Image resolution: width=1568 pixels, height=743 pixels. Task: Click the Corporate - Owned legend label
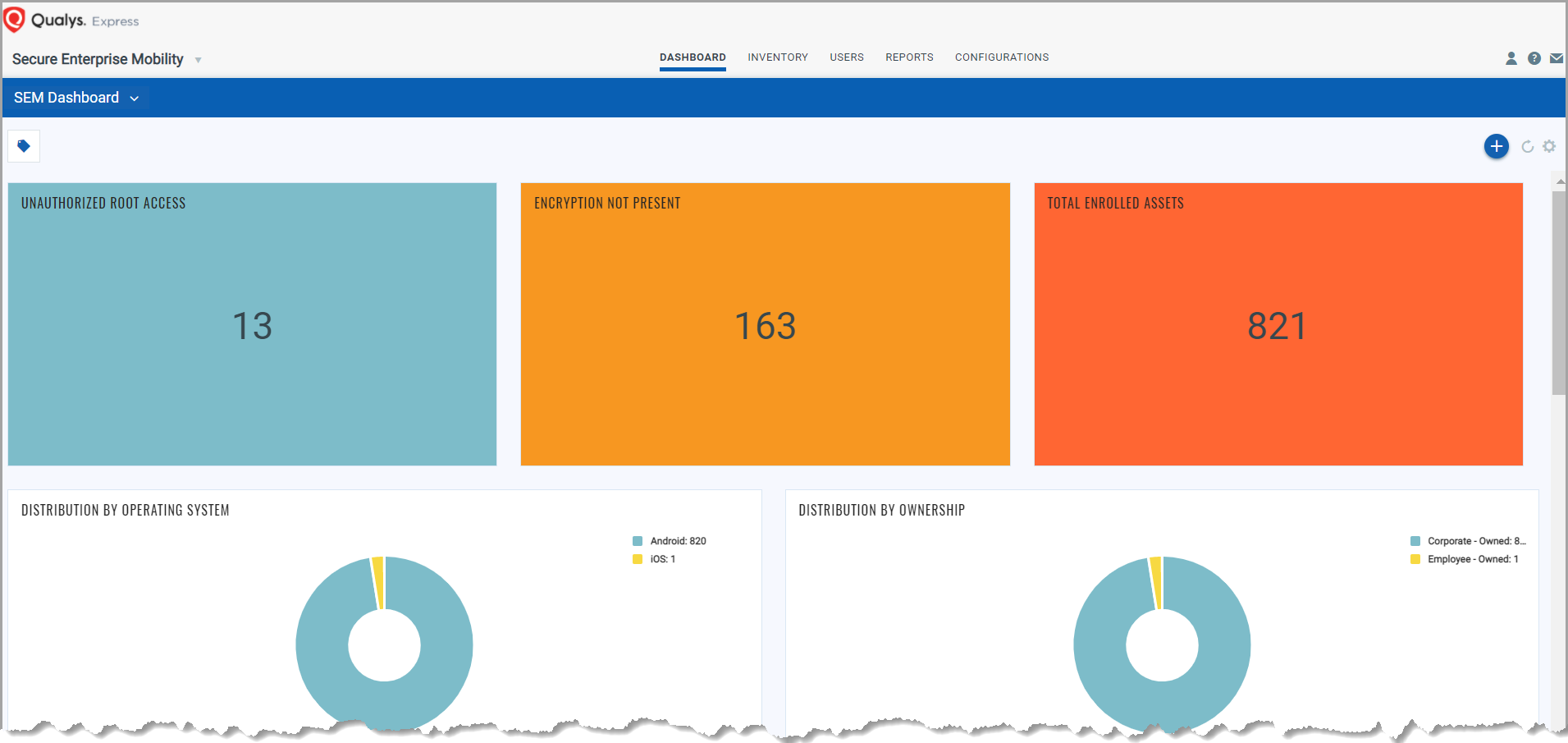[x=1477, y=541]
